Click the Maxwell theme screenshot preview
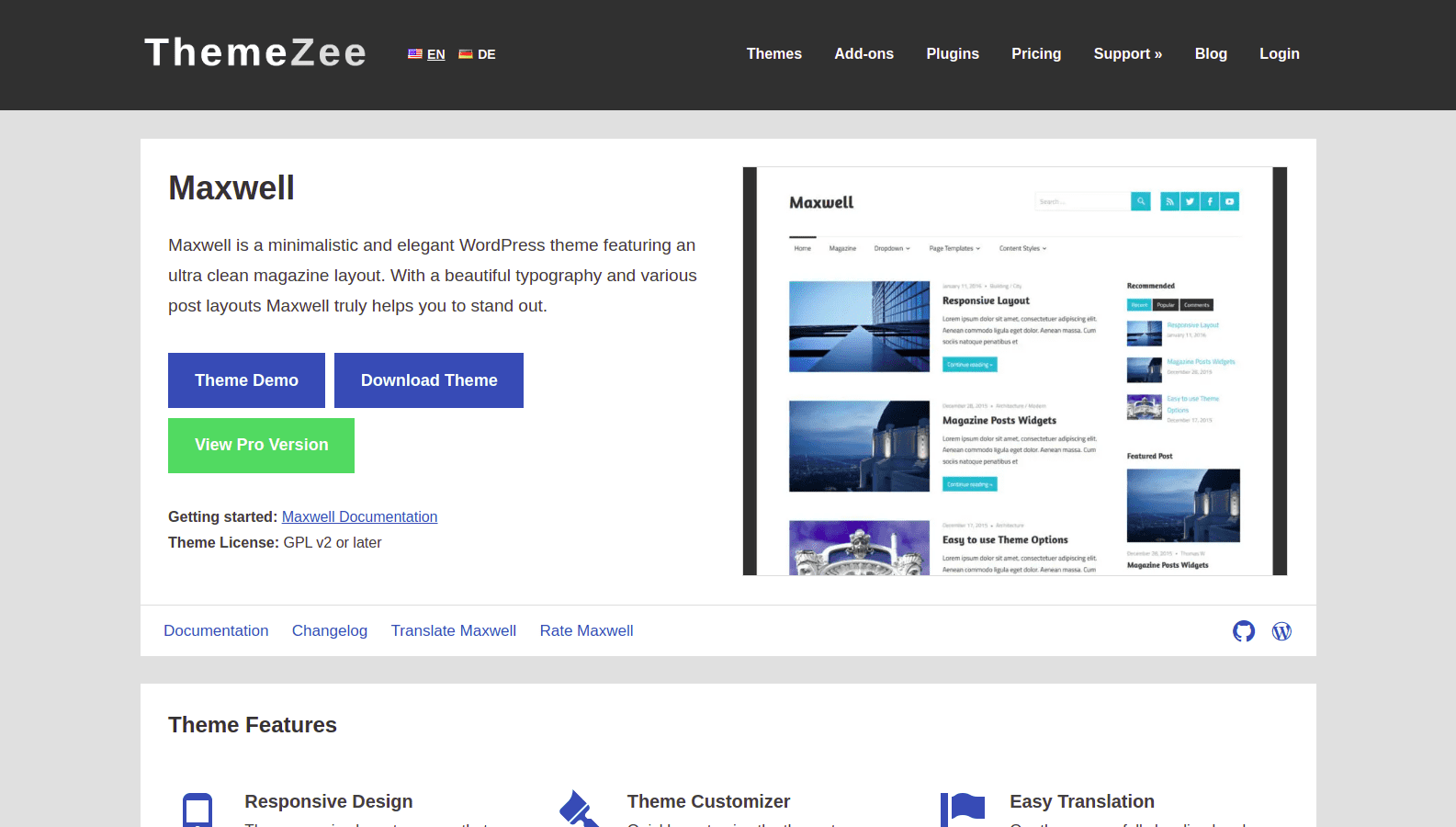This screenshot has width=1456, height=827. 1015,371
